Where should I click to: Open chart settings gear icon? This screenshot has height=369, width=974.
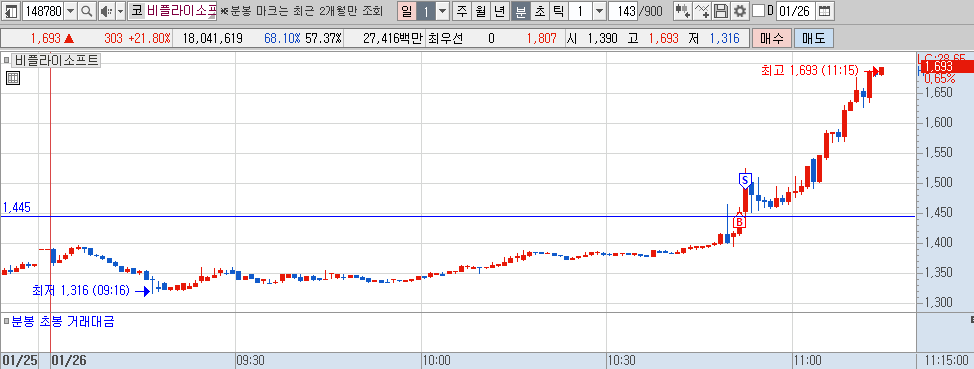click(739, 11)
